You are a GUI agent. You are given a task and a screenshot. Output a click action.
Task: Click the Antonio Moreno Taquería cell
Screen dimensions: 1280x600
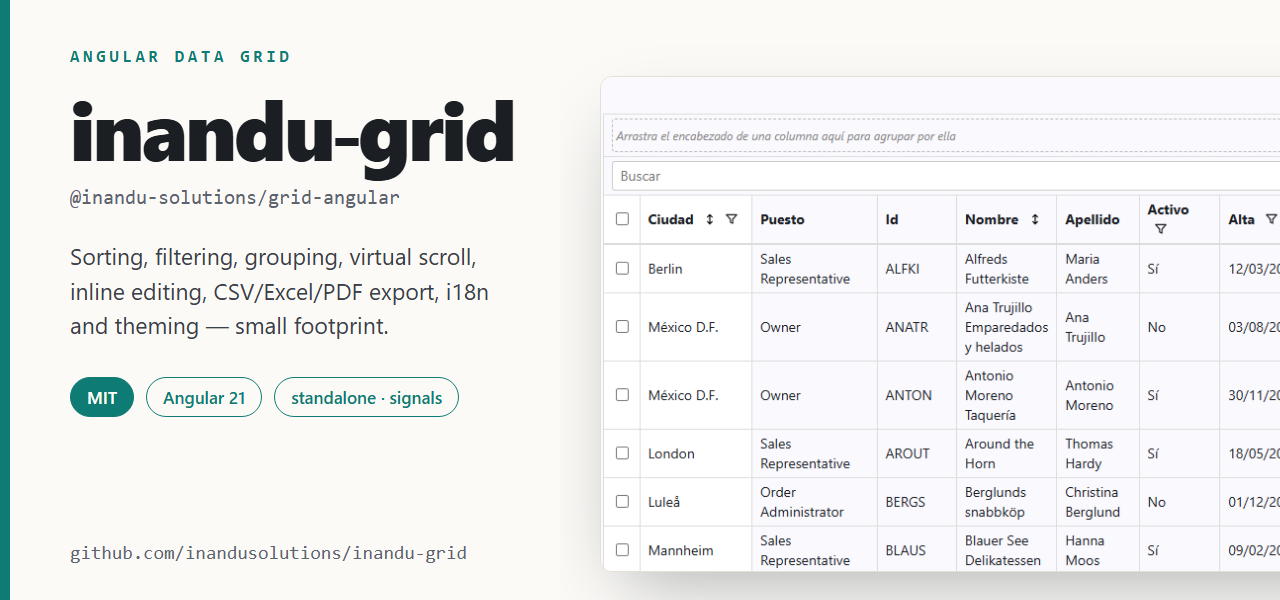[1007, 395]
